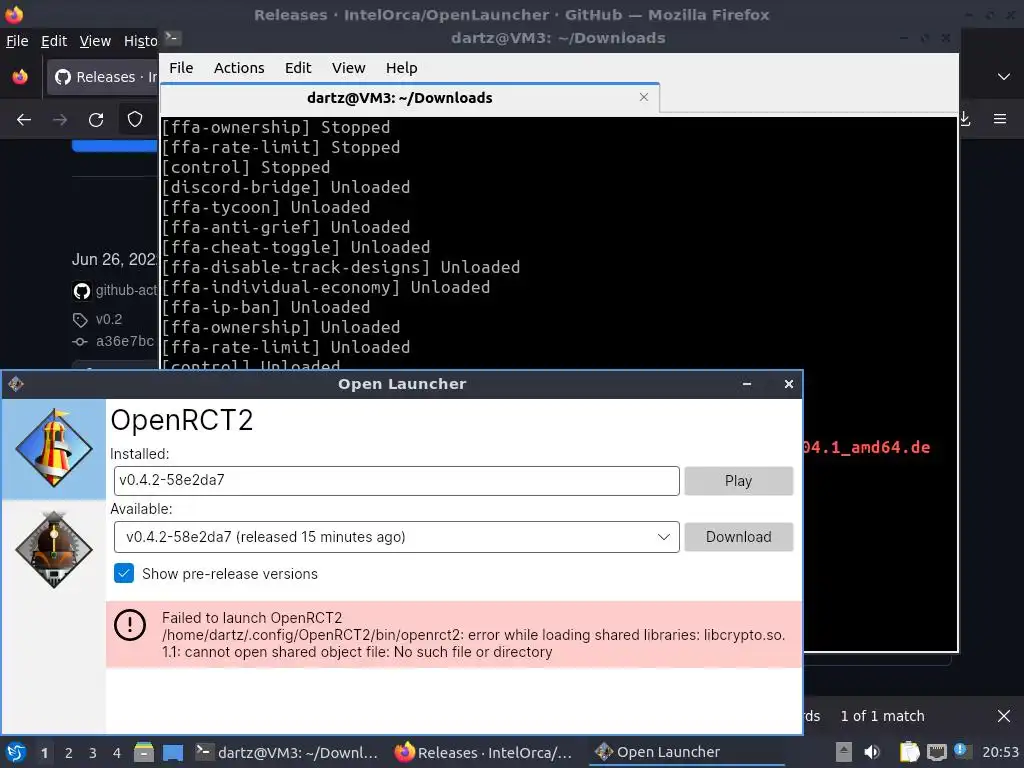Reload the page in Firefox
The image size is (1024, 768).
coord(96,120)
